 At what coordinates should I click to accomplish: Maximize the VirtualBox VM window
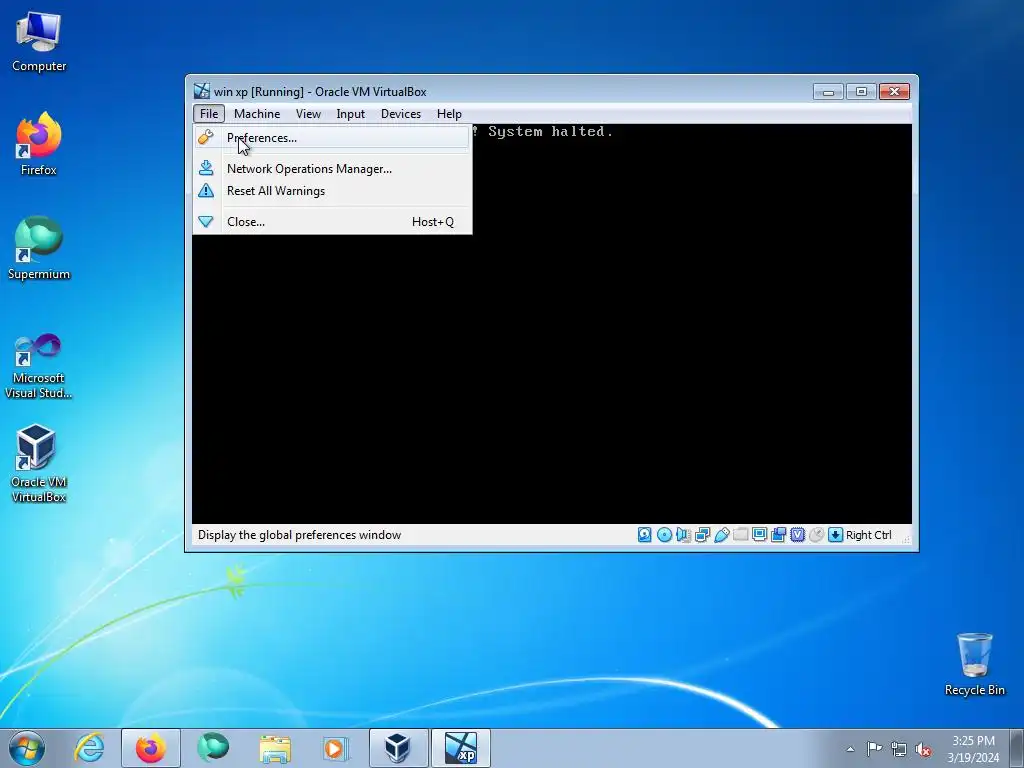(x=861, y=91)
